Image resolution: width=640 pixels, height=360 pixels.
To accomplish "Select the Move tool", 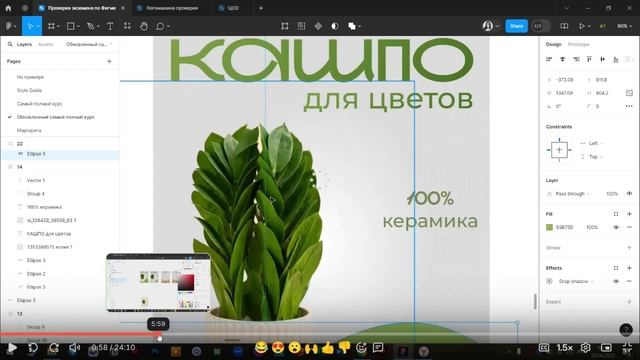I will (x=30, y=26).
